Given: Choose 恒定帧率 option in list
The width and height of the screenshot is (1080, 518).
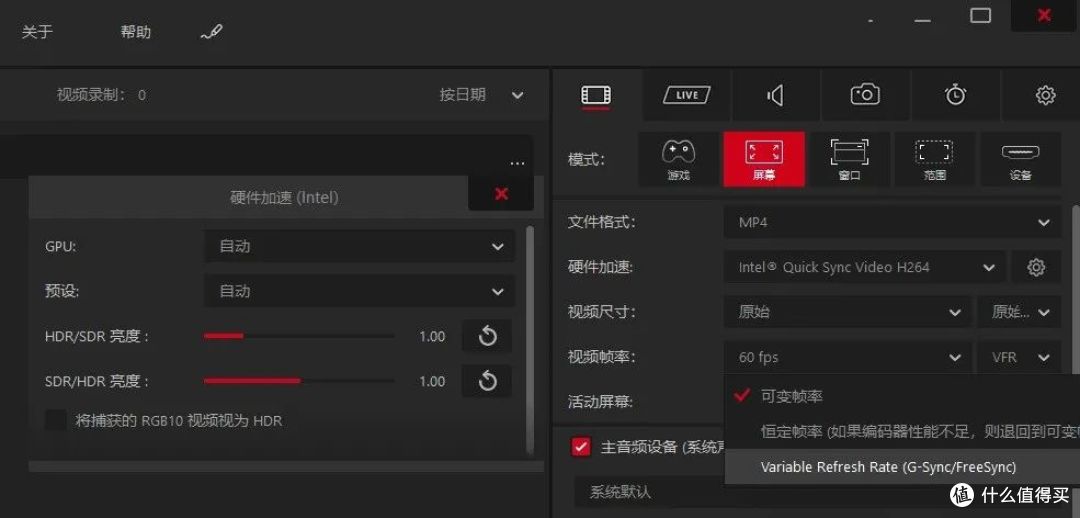Looking at the screenshot, I should coord(902,432).
